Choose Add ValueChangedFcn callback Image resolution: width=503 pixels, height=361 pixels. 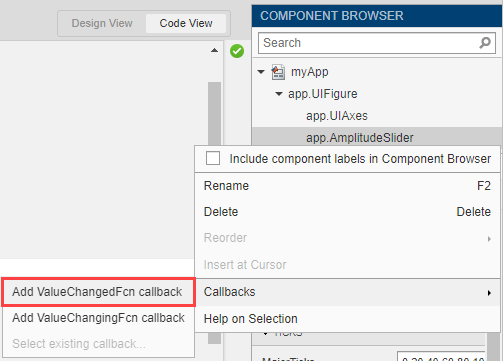click(x=98, y=292)
